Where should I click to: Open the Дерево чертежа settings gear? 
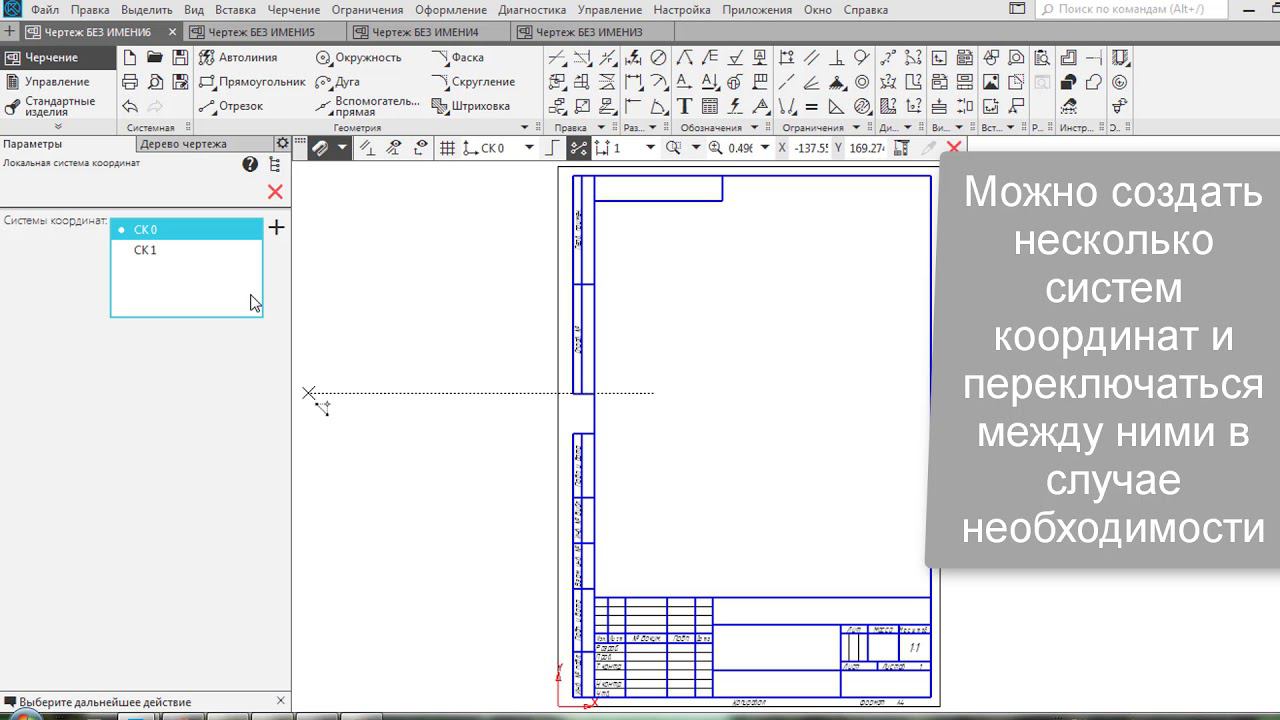click(x=282, y=144)
